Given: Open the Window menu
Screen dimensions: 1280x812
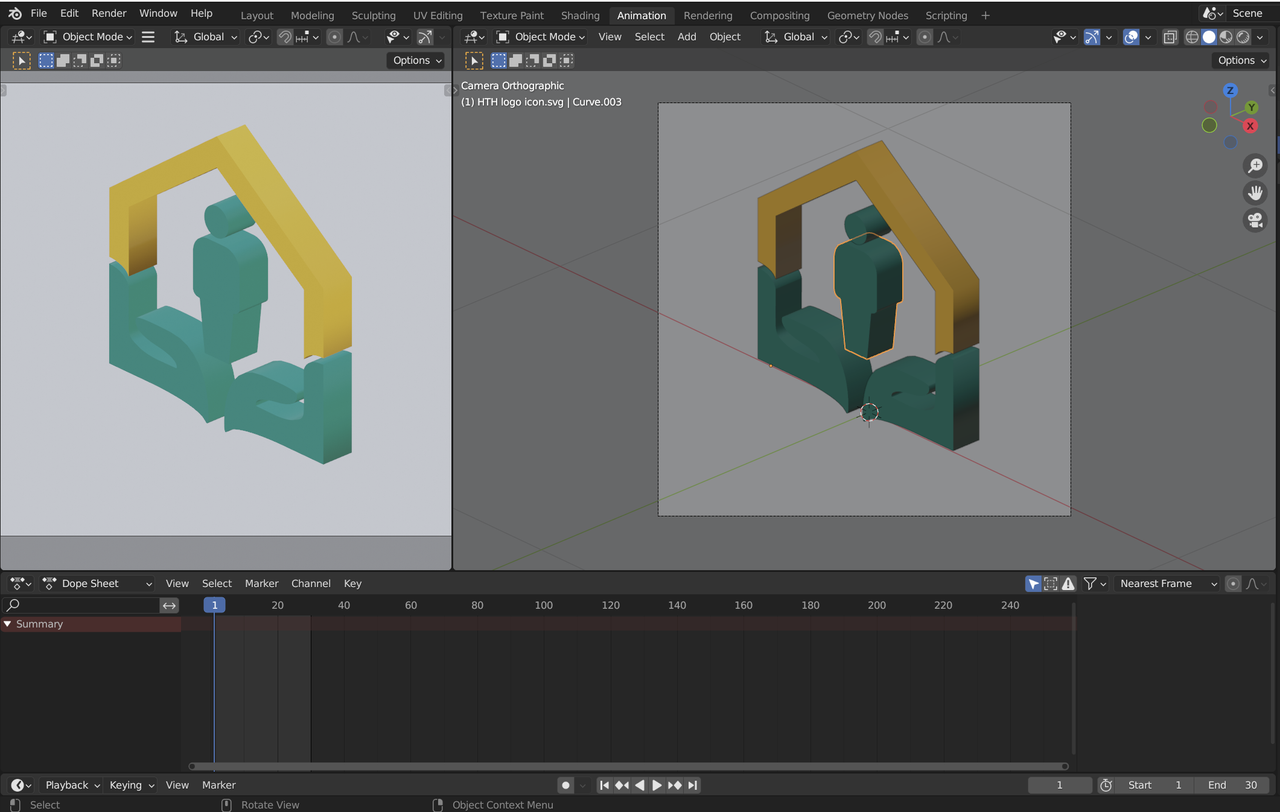Looking at the screenshot, I should coord(158,13).
